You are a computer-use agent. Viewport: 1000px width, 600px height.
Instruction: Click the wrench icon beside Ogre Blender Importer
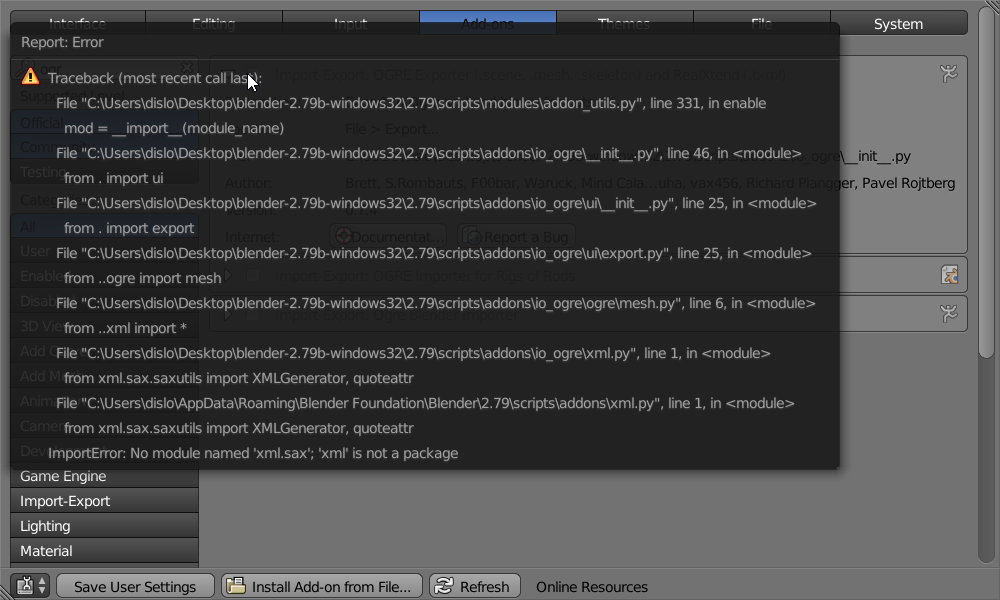point(949,313)
